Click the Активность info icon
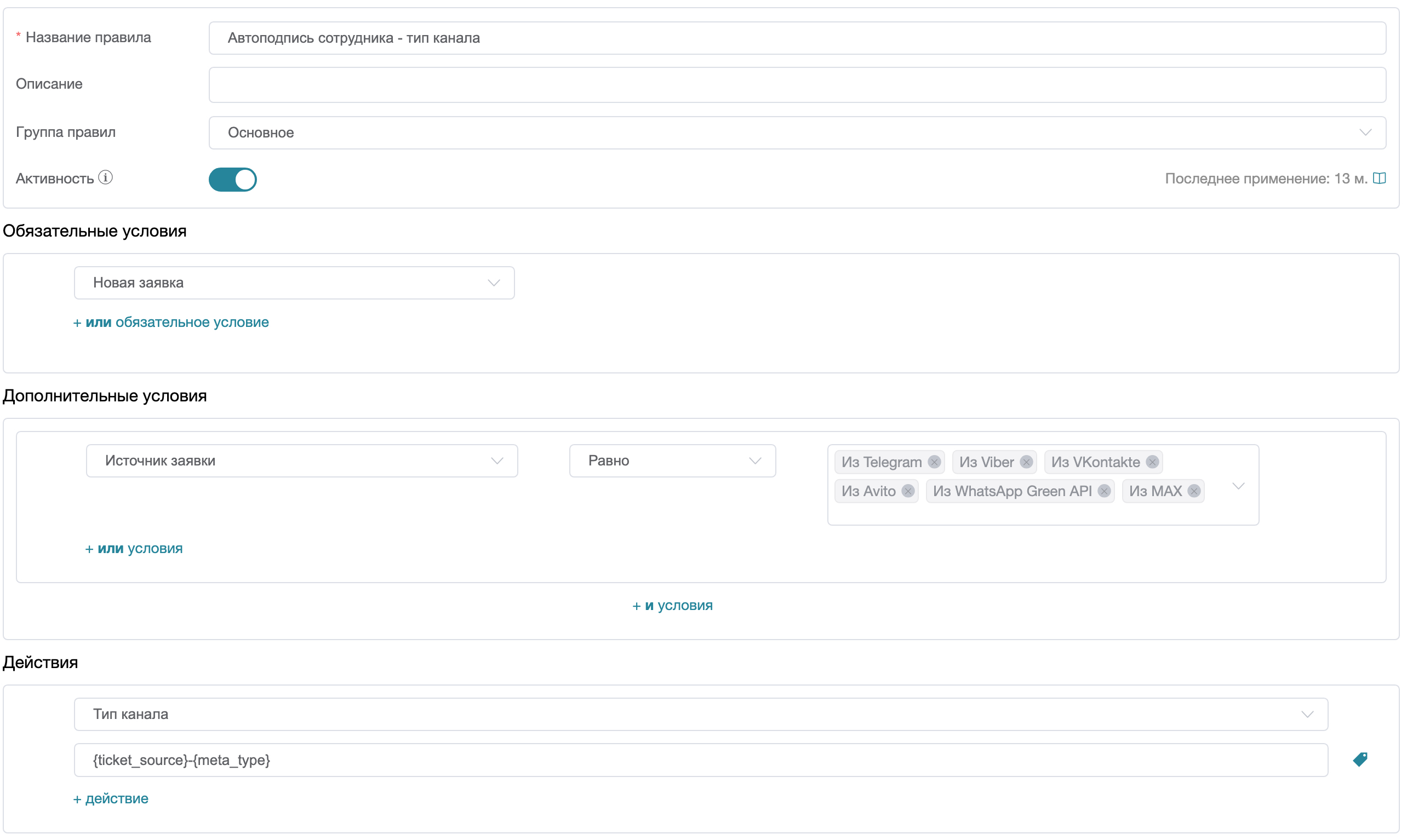The width and height of the screenshot is (1407, 840). coord(105,178)
